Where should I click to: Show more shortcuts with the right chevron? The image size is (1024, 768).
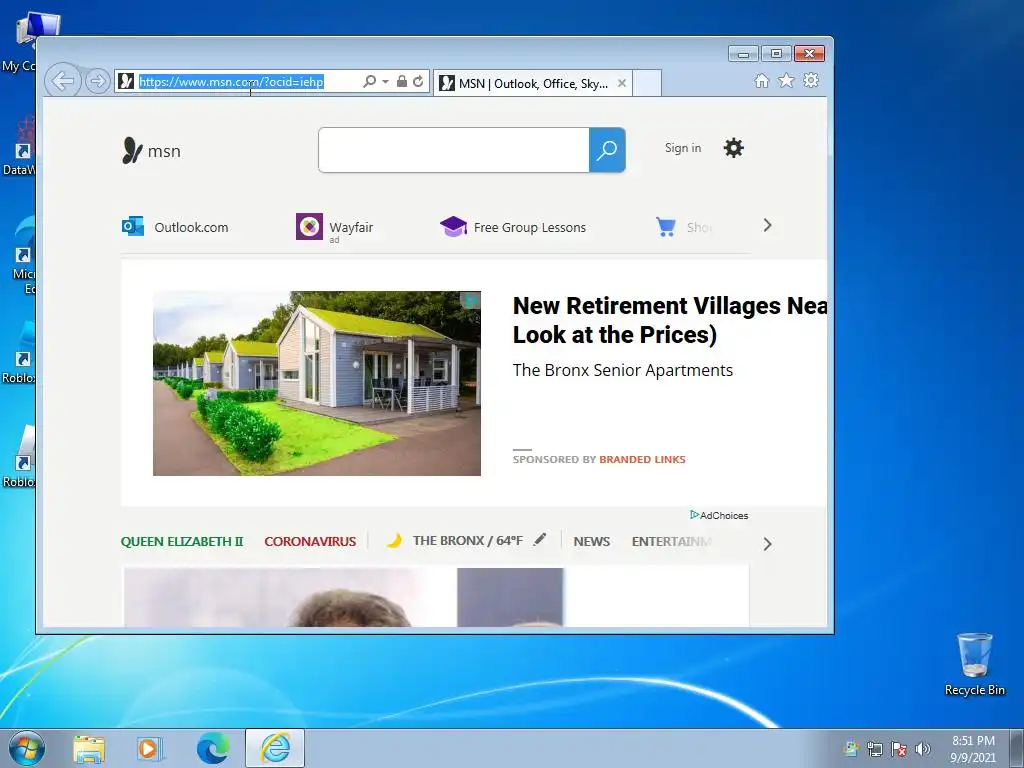(767, 225)
